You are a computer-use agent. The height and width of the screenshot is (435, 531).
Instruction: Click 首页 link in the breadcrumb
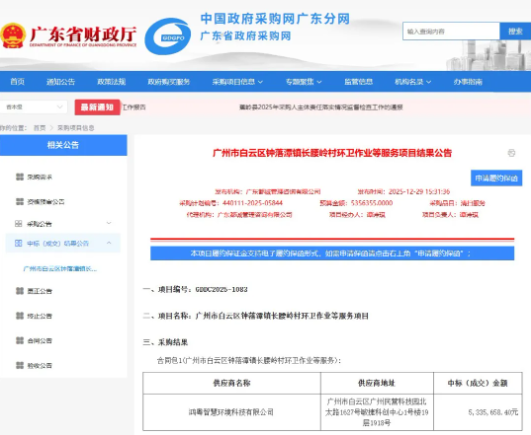pos(39,128)
